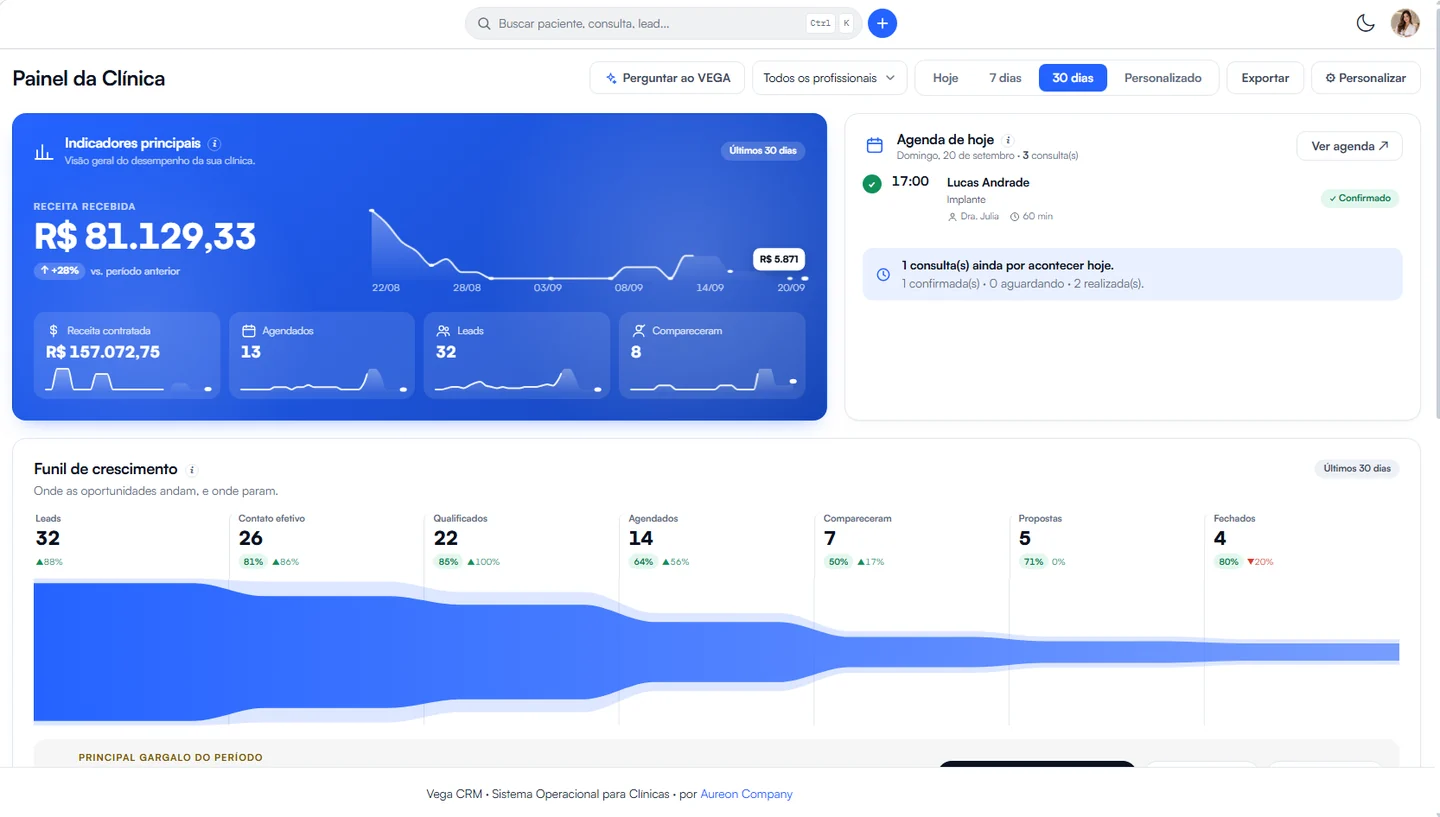Click green check icon for 17:00 appointment

point(872,184)
